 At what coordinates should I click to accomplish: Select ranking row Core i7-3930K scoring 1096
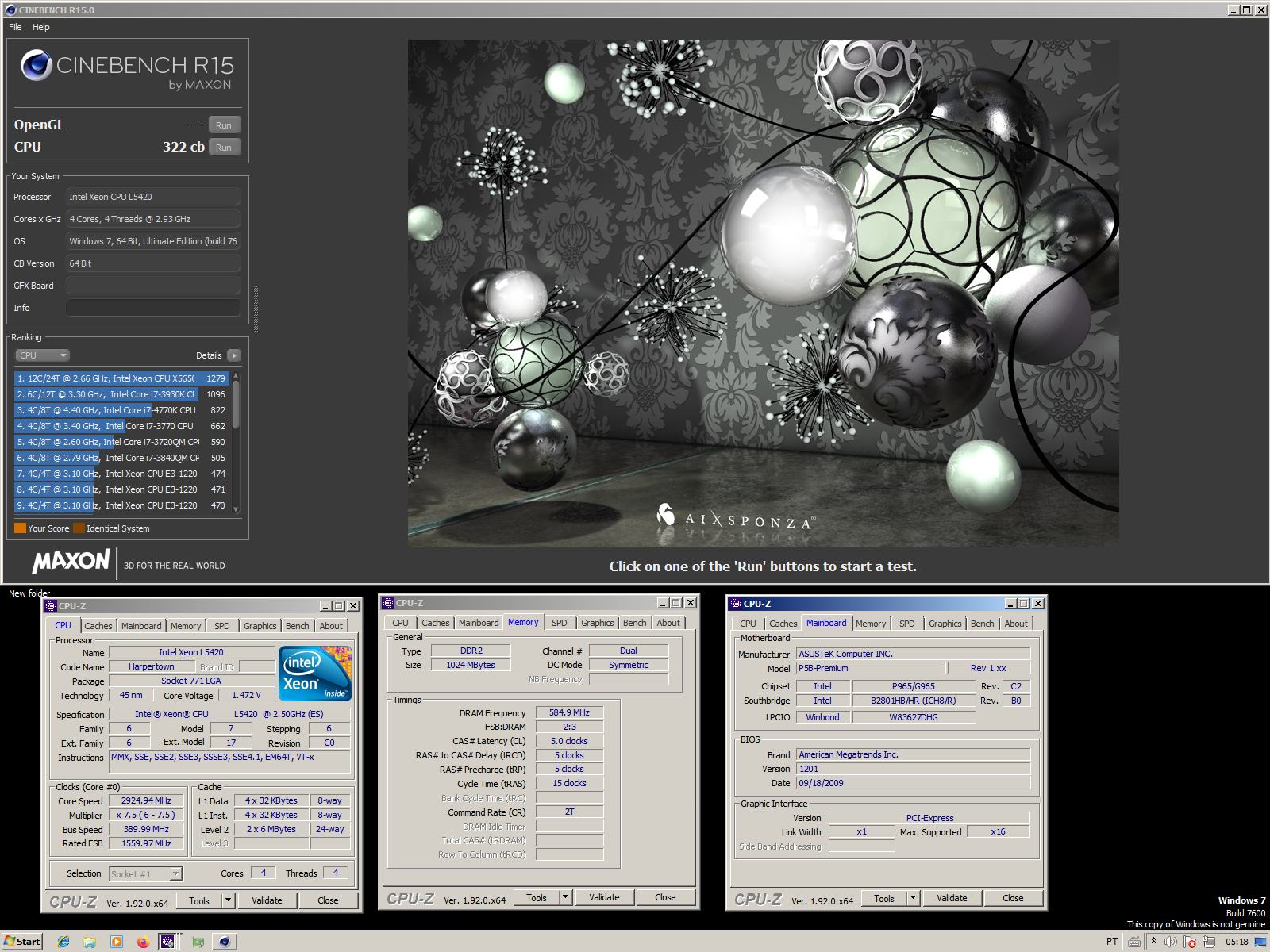coord(122,394)
